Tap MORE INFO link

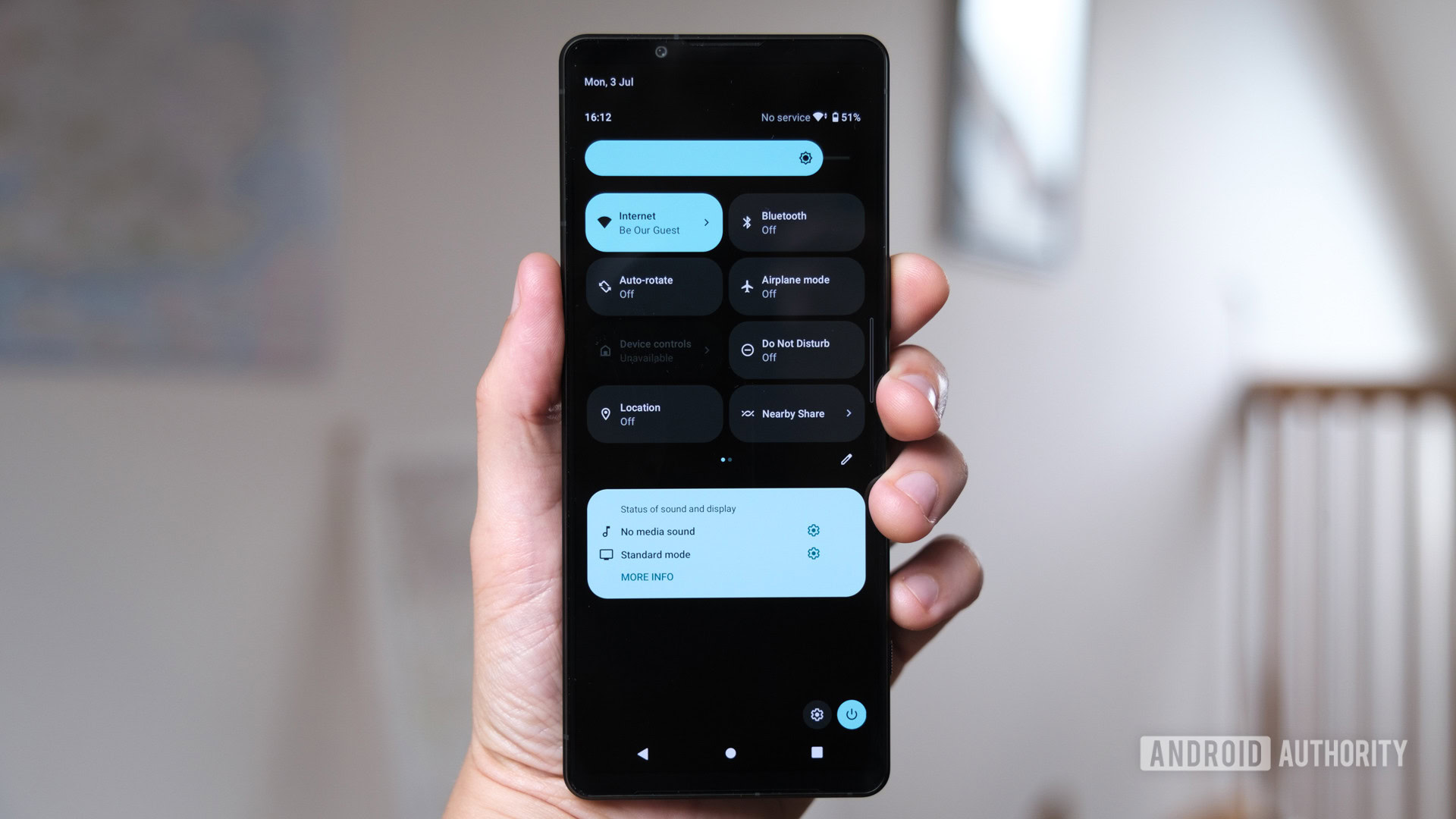point(647,576)
